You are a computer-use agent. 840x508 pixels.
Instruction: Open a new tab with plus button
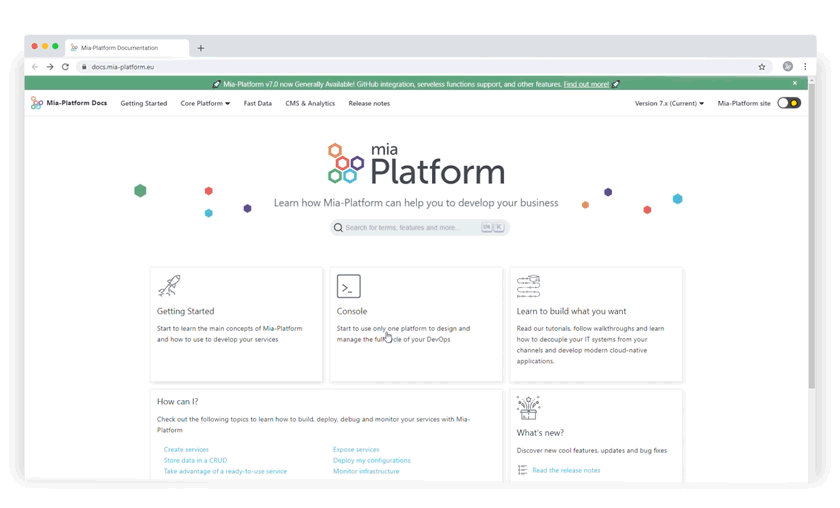200,48
